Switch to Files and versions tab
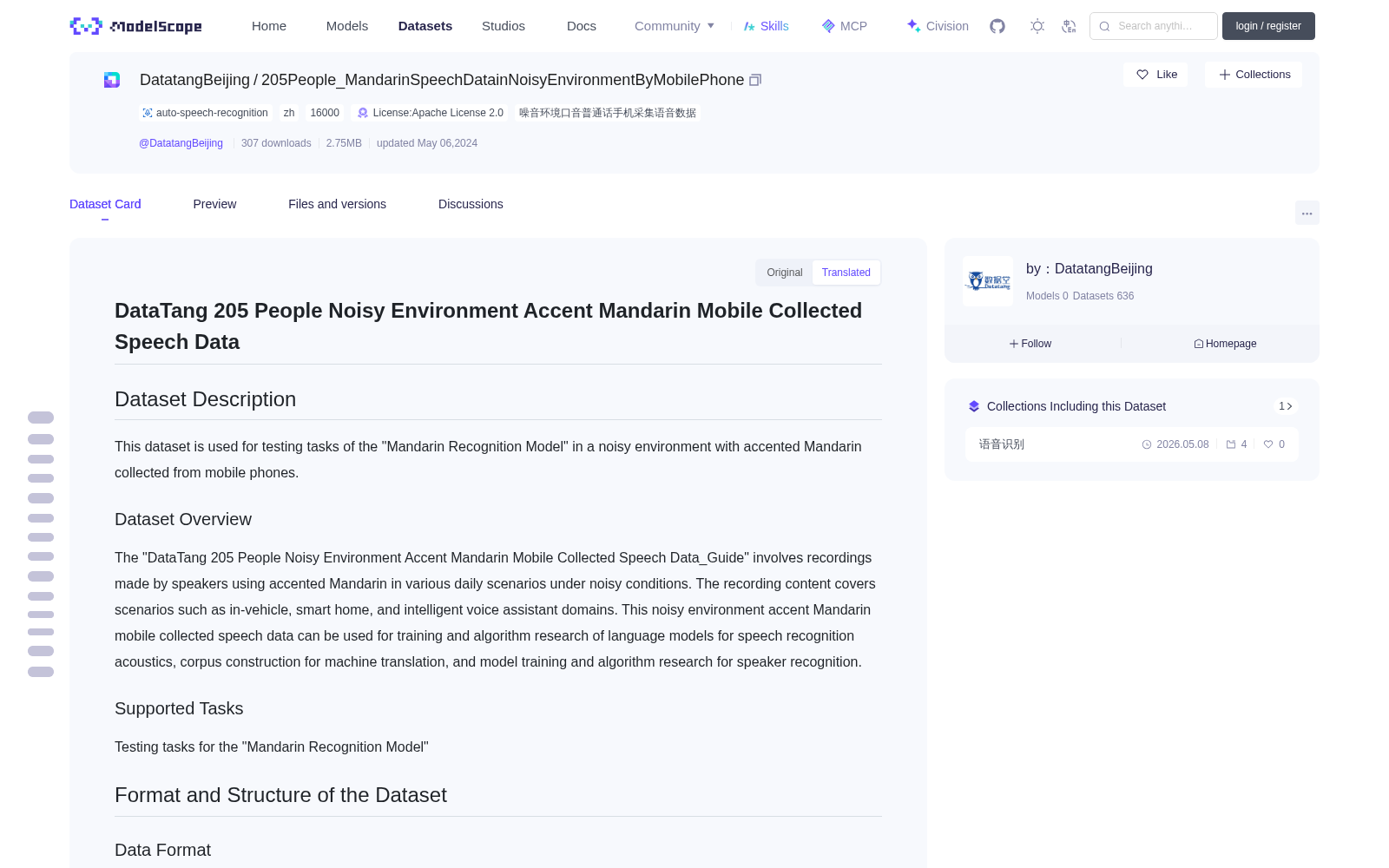Viewport: 1389px width, 868px height. point(337,204)
